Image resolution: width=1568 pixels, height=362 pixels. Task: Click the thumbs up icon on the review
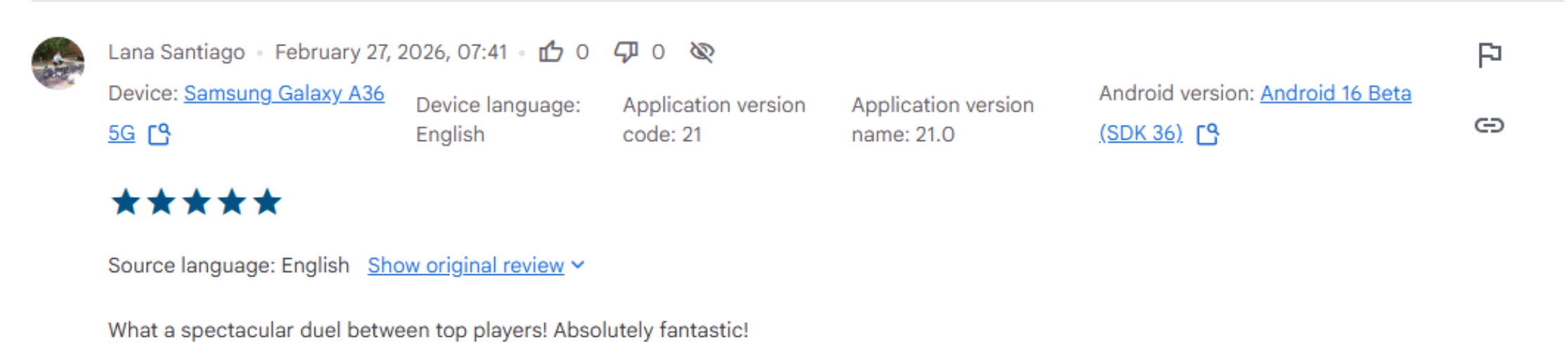point(551,52)
